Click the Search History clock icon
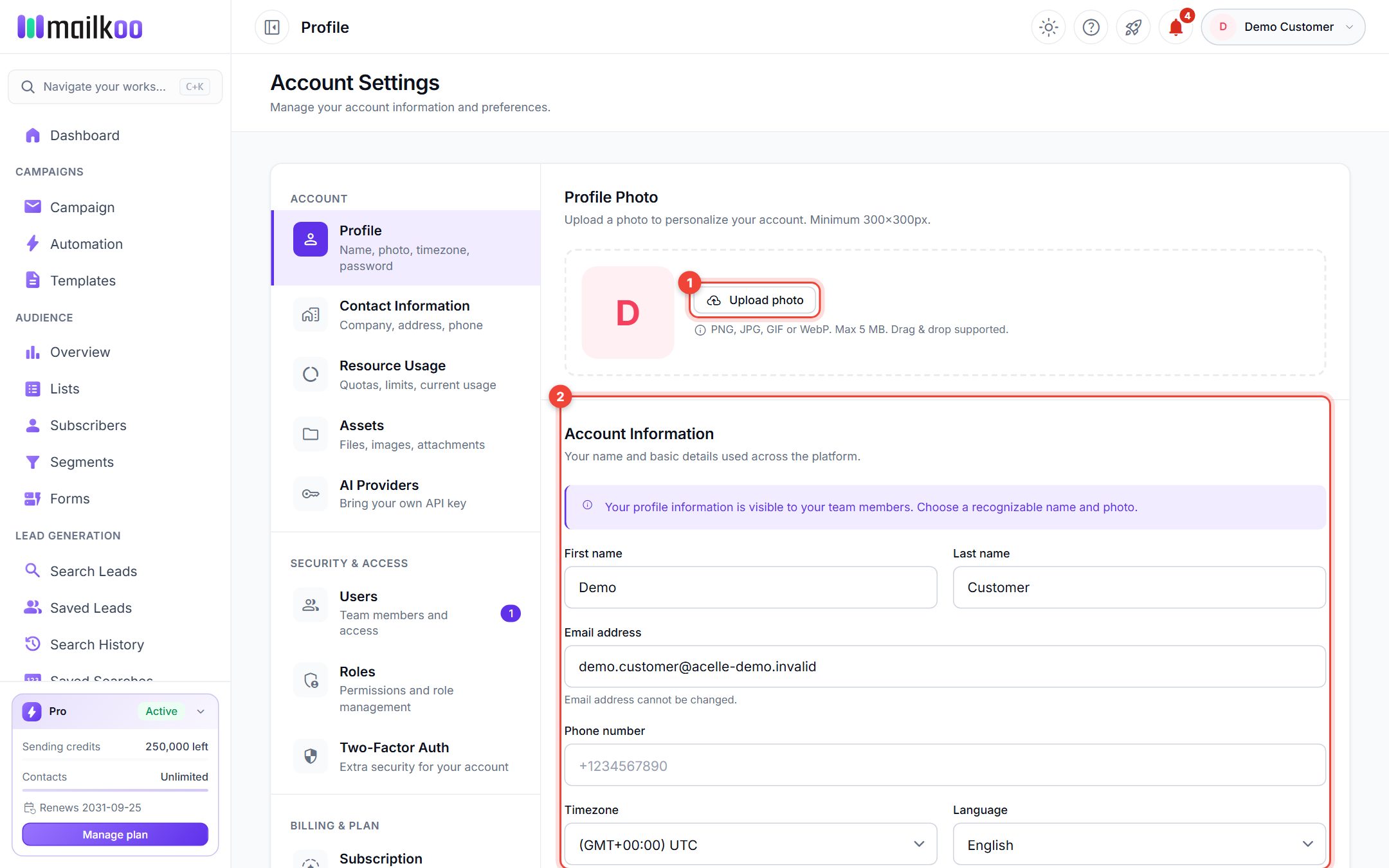 pyautogui.click(x=32, y=644)
